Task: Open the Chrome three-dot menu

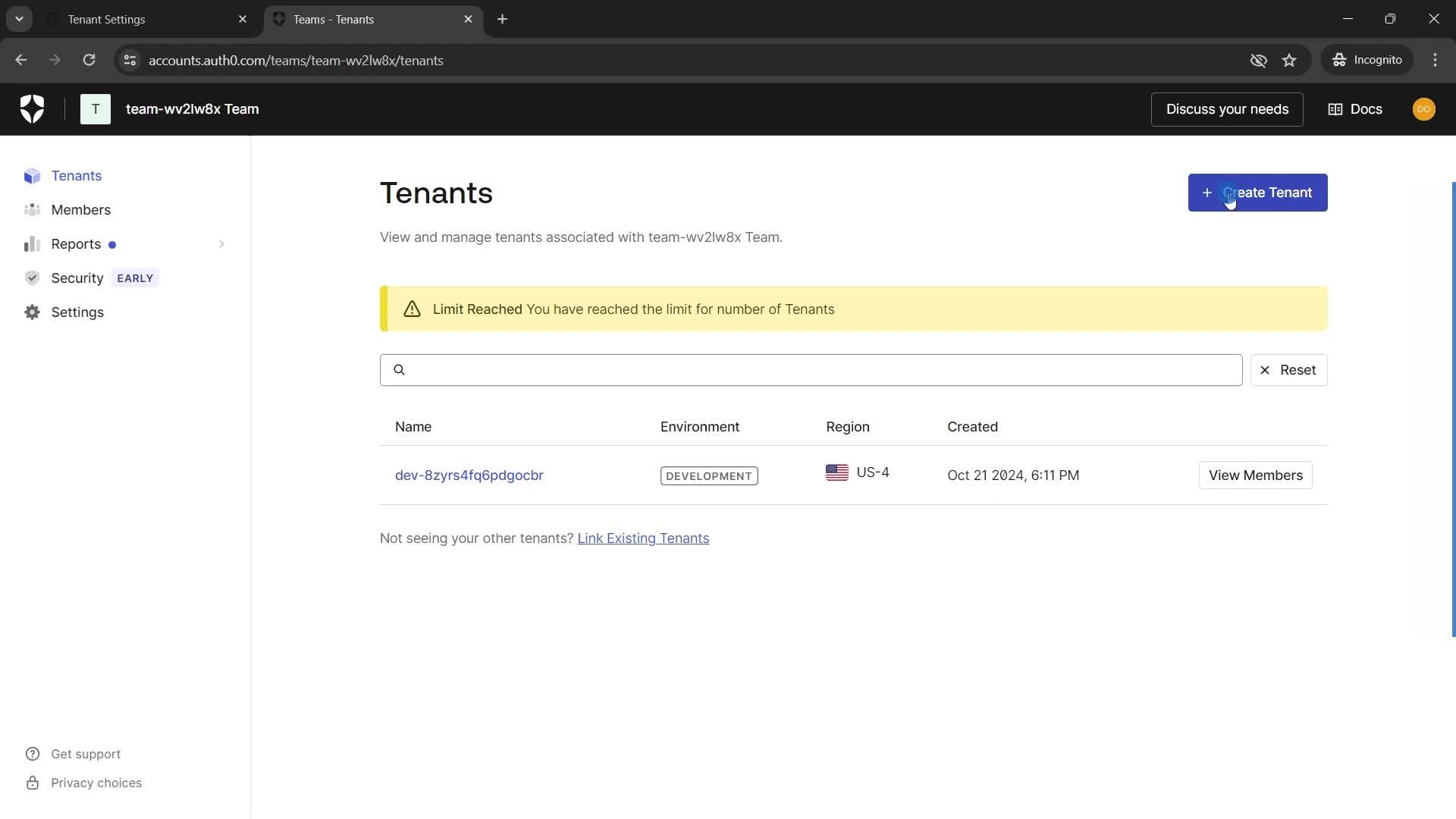Action: [x=1435, y=60]
